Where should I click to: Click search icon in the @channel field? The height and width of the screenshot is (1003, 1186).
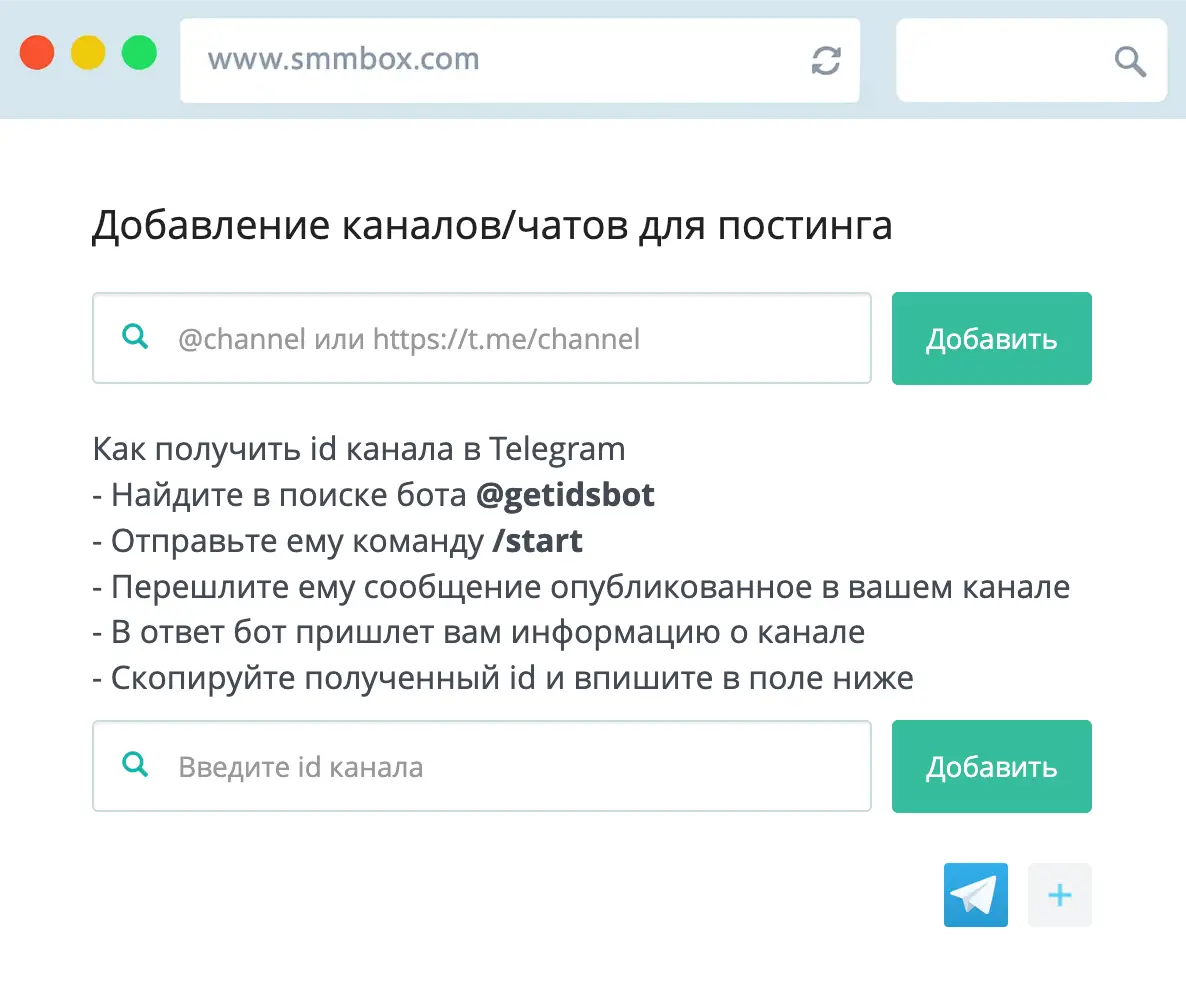click(x=135, y=336)
